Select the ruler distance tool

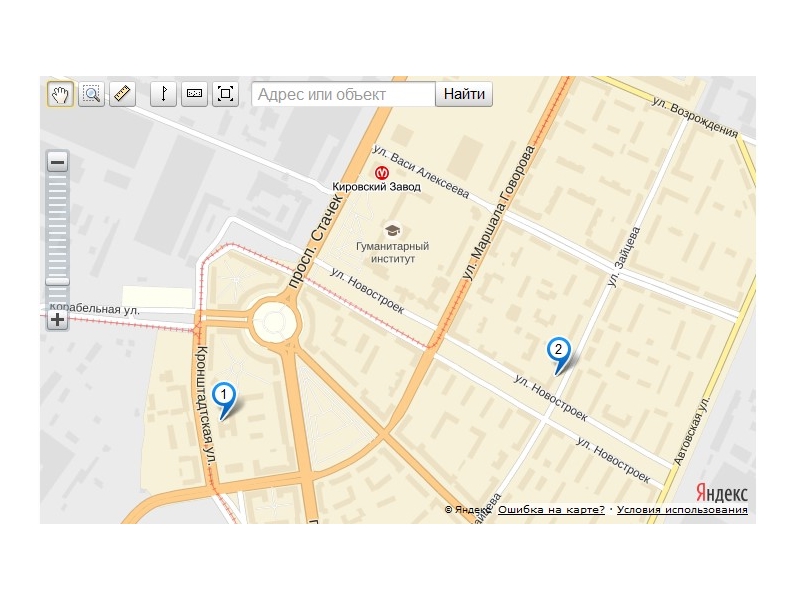[x=122, y=94]
